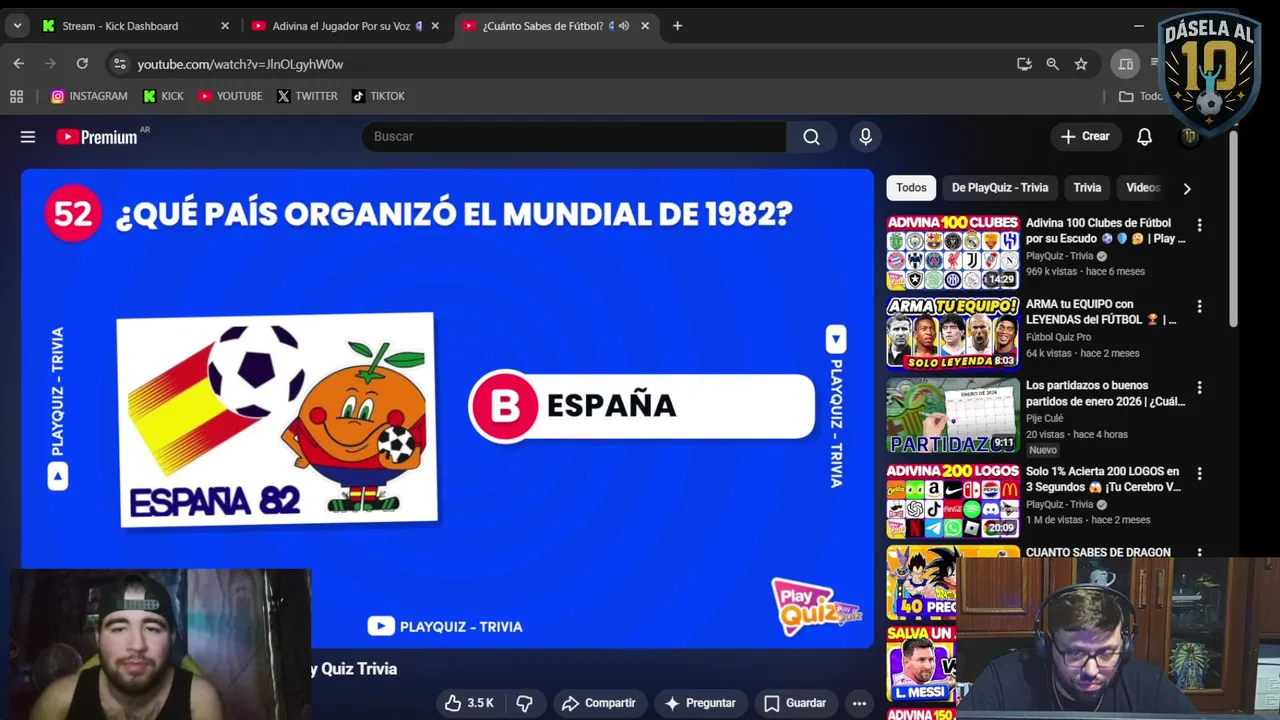Viewport: 1280px width, 720px height.
Task: Open options for Solo 1% Acierta video
Action: click(x=1199, y=473)
